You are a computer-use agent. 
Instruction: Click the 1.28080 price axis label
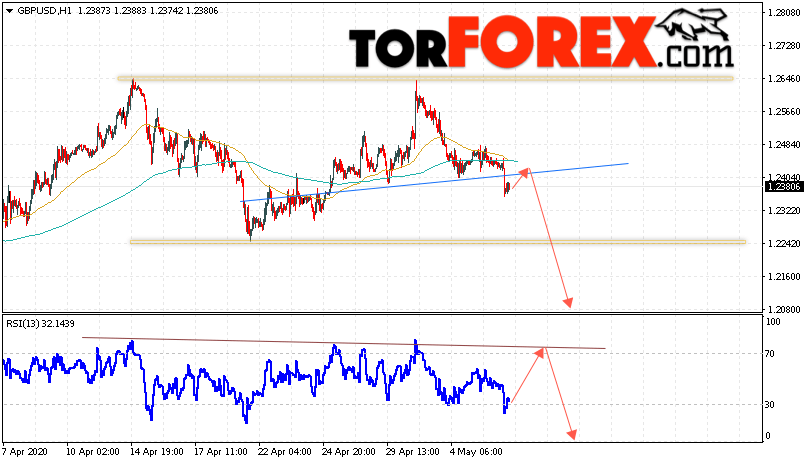784,12
